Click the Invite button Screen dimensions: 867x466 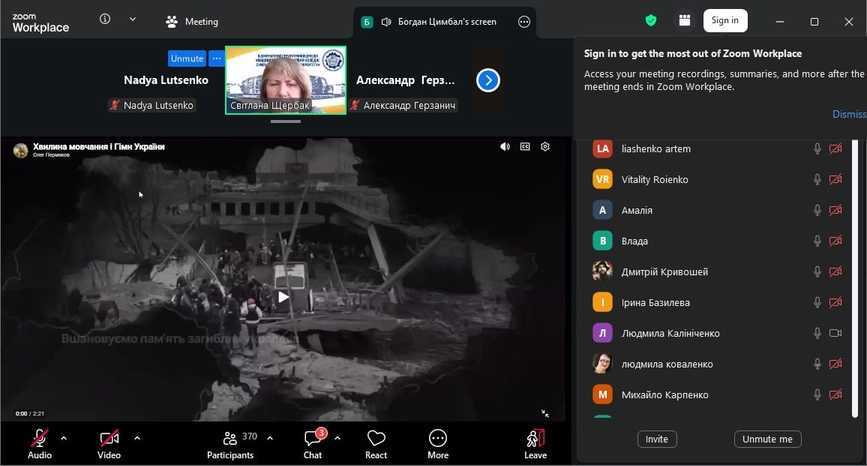(657, 439)
